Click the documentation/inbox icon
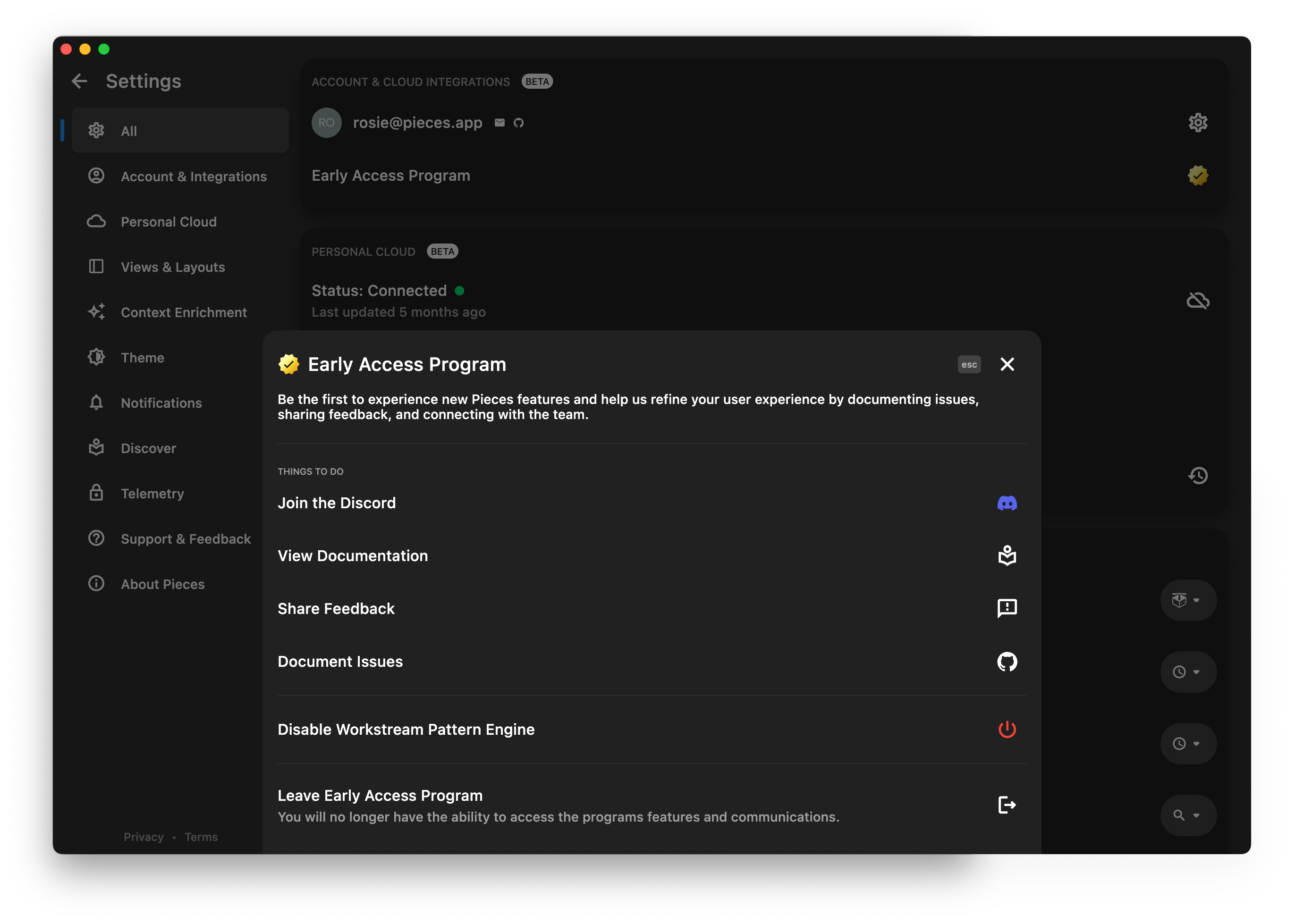Image resolution: width=1304 pixels, height=924 pixels. pyautogui.click(x=1006, y=555)
